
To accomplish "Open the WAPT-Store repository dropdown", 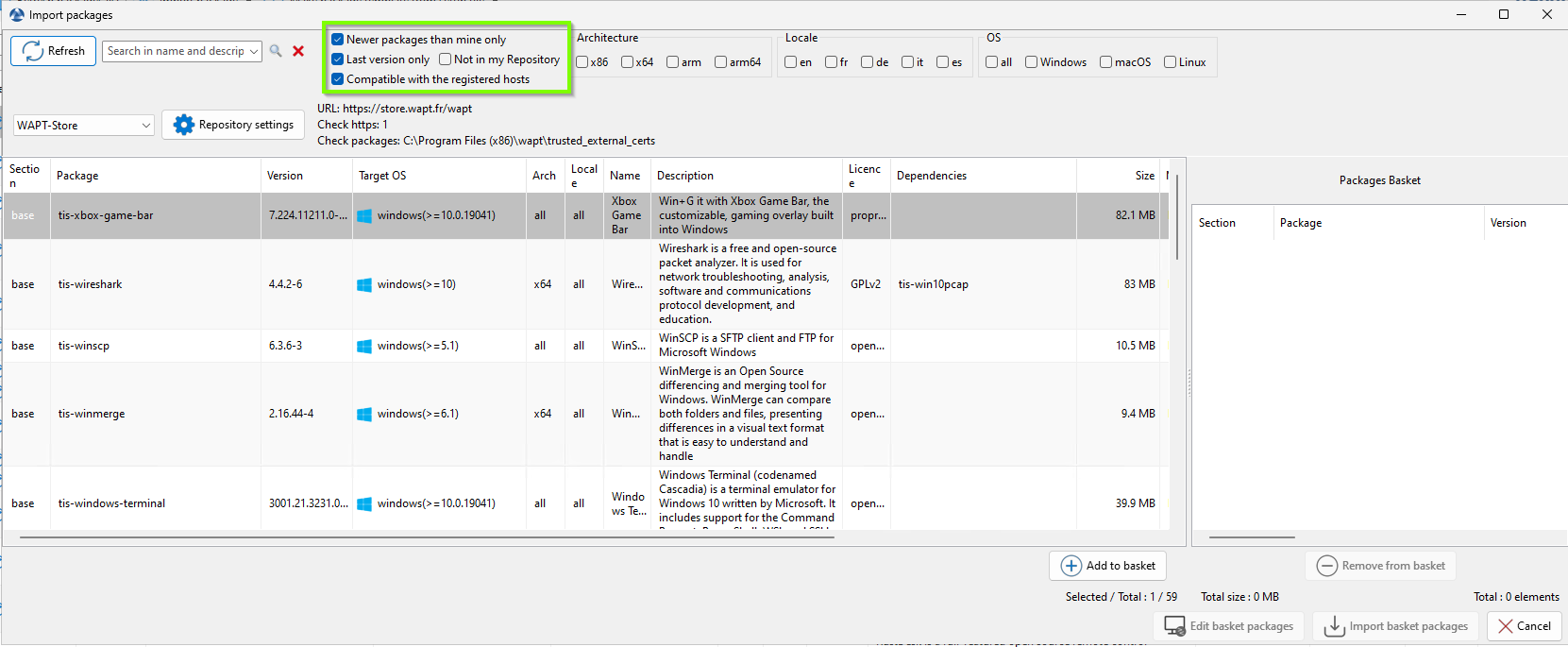I will click(84, 125).
